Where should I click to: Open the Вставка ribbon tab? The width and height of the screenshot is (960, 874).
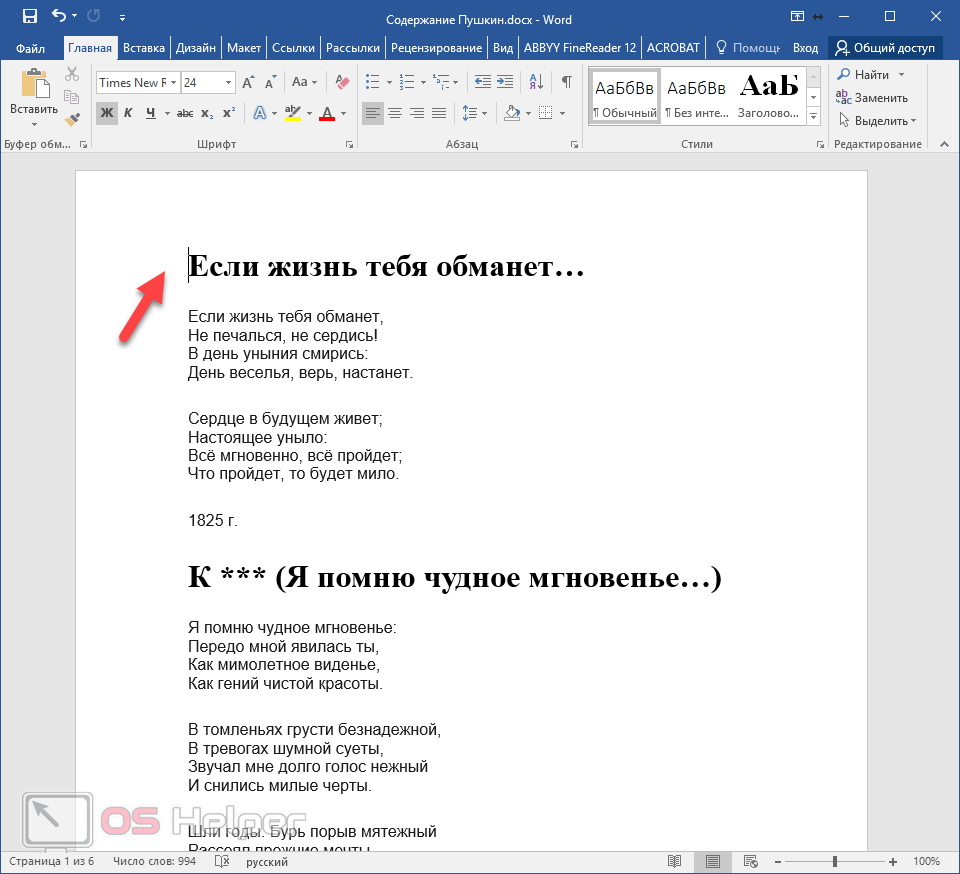point(144,47)
